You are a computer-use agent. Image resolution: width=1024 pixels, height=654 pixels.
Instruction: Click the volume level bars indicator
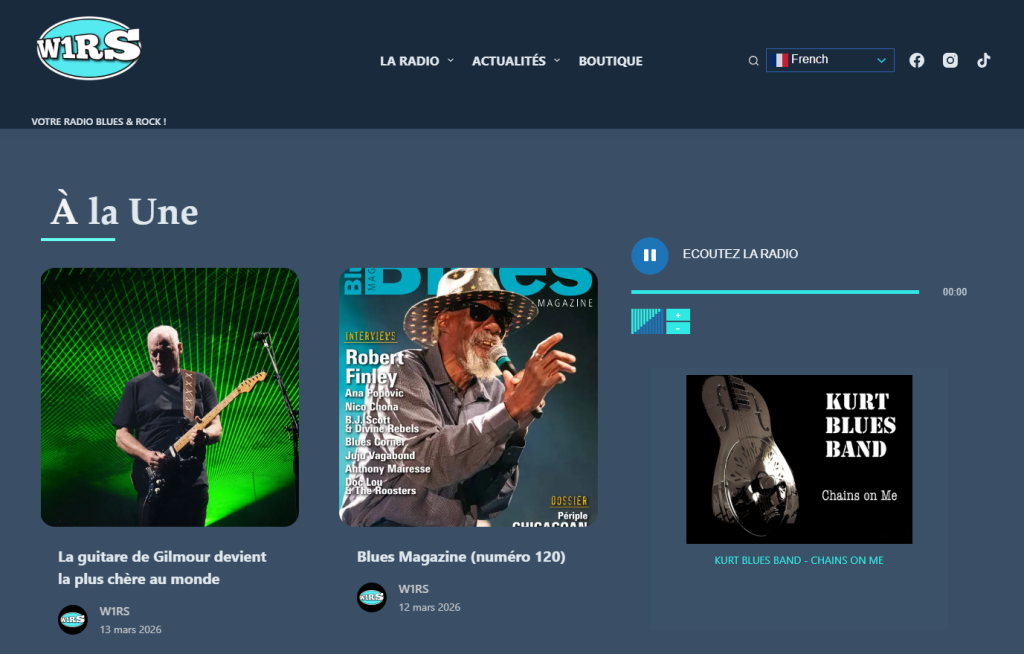click(x=646, y=321)
